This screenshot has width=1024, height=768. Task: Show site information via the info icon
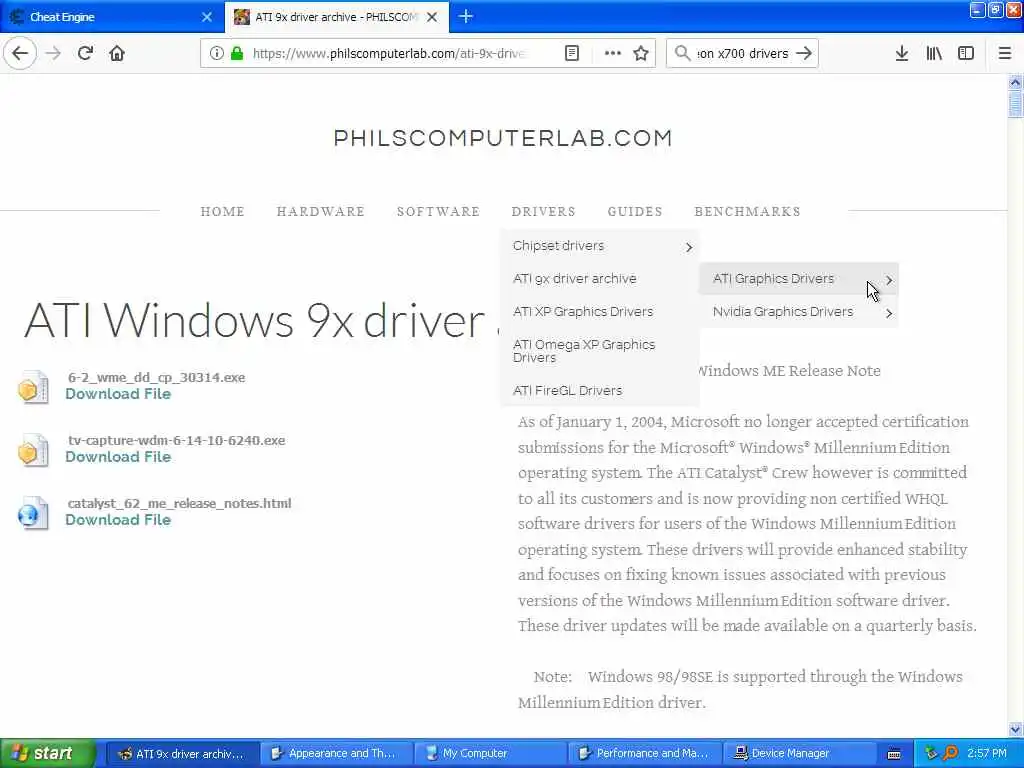tap(216, 53)
